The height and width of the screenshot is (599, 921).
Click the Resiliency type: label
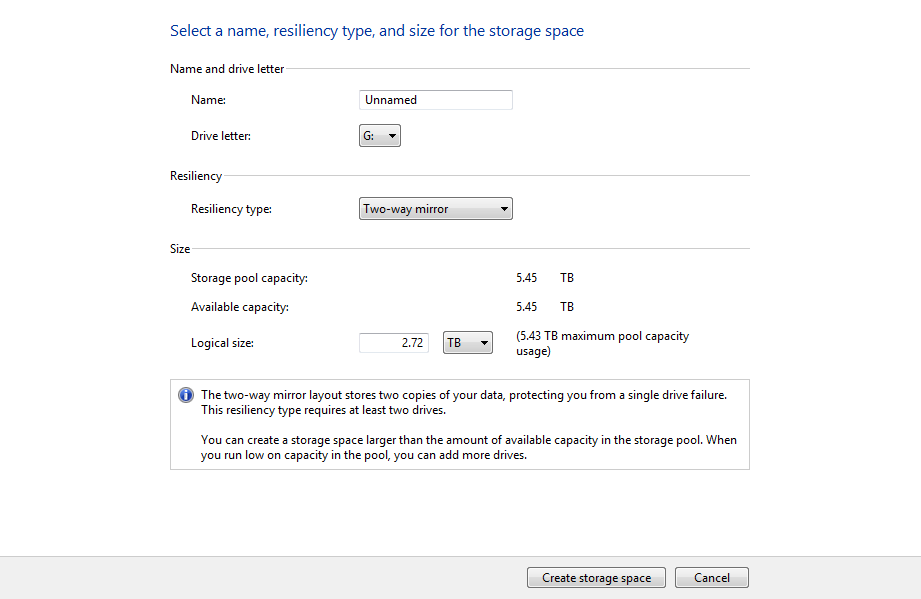coord(231,209)
